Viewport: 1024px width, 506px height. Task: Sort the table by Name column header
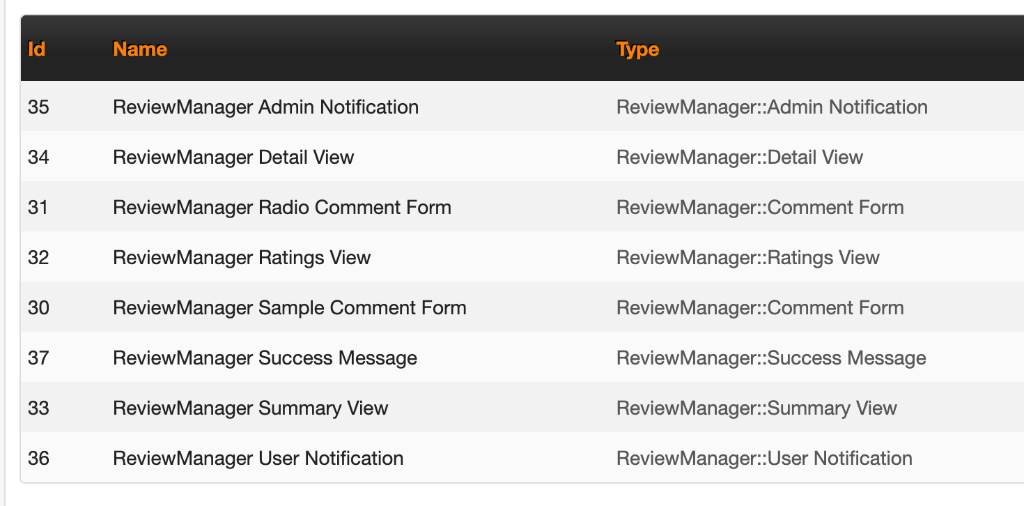tap(140, 49)
